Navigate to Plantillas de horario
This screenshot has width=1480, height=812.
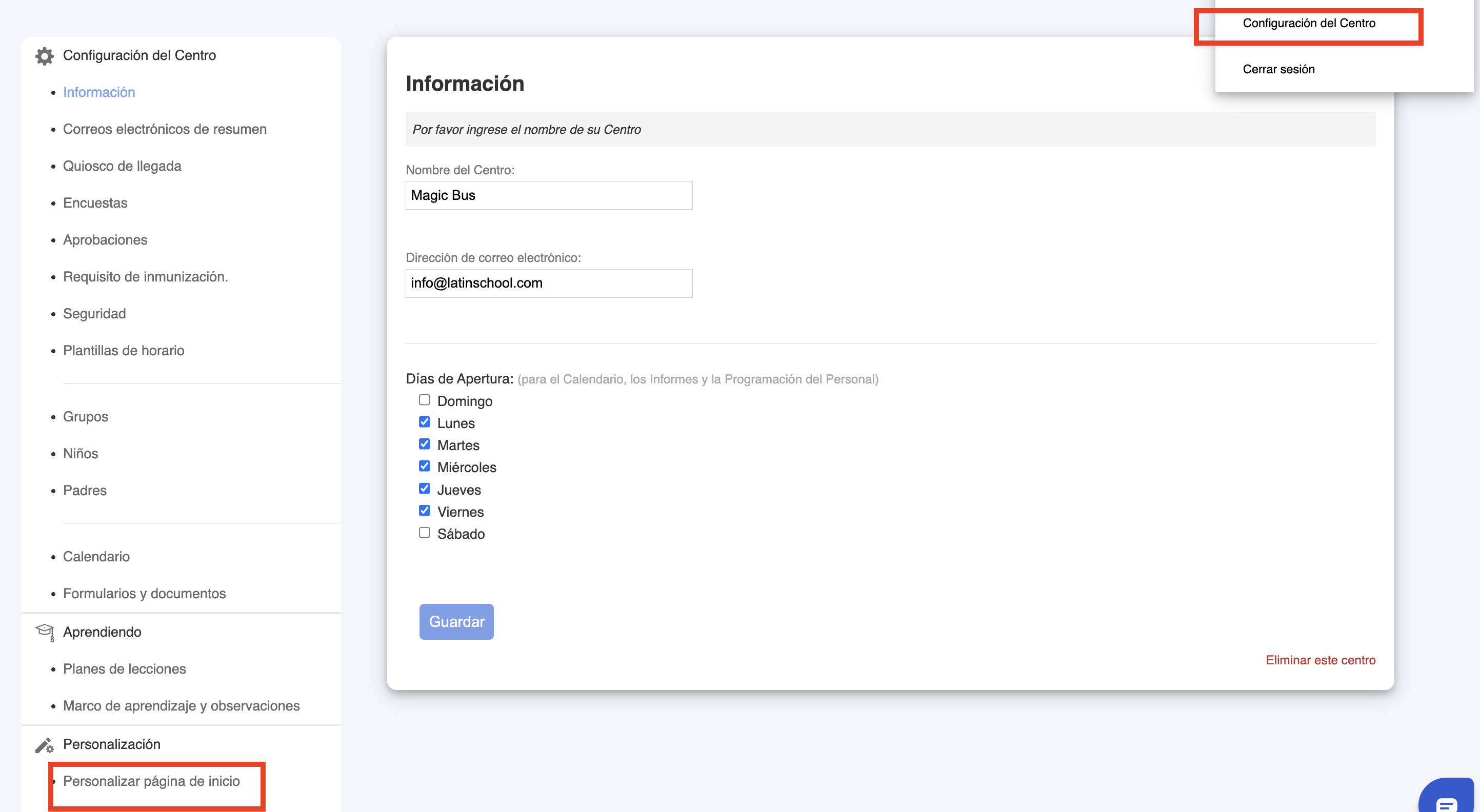pyautogui.click(x=123, y=350)
